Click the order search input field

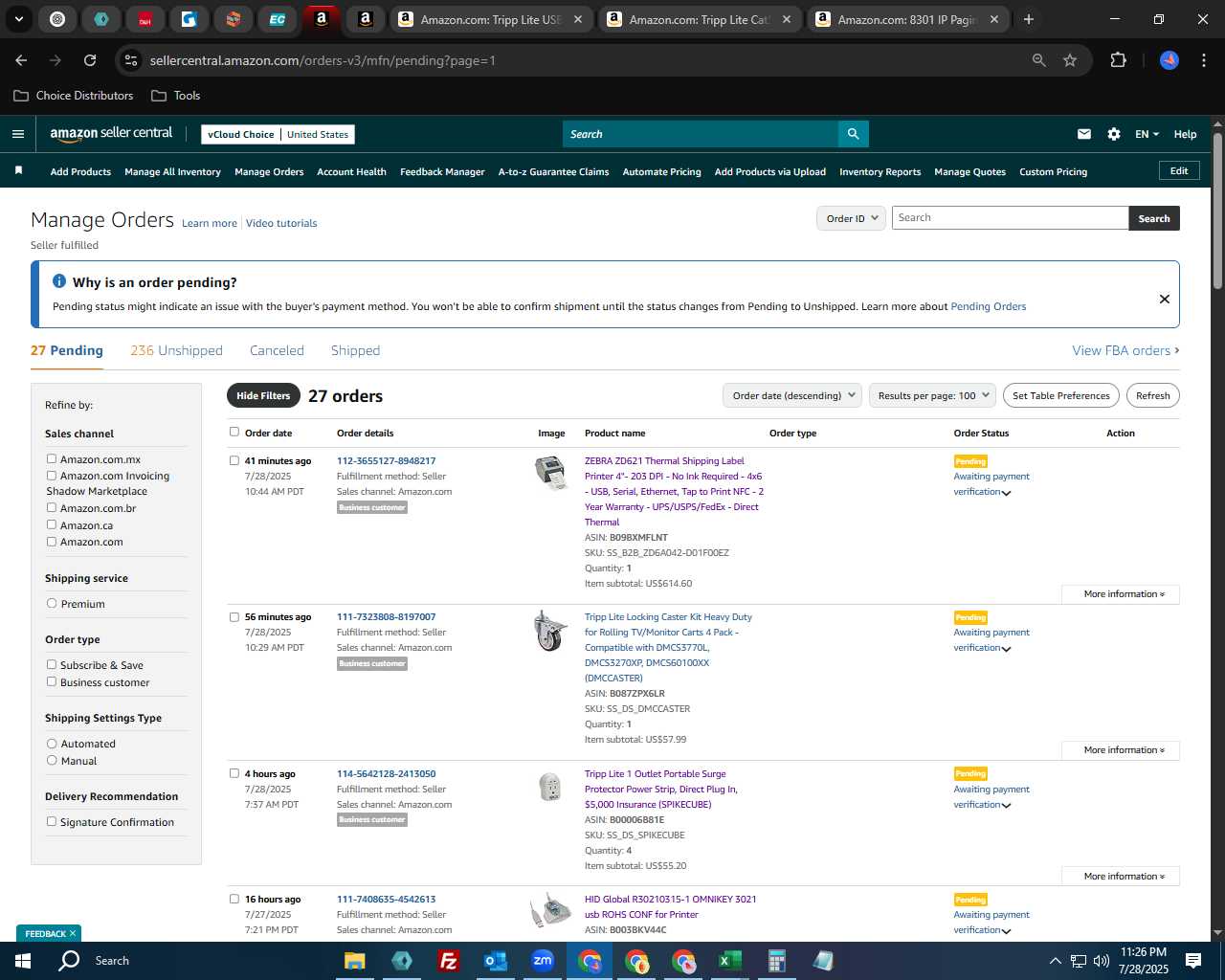coord(1010,218)
